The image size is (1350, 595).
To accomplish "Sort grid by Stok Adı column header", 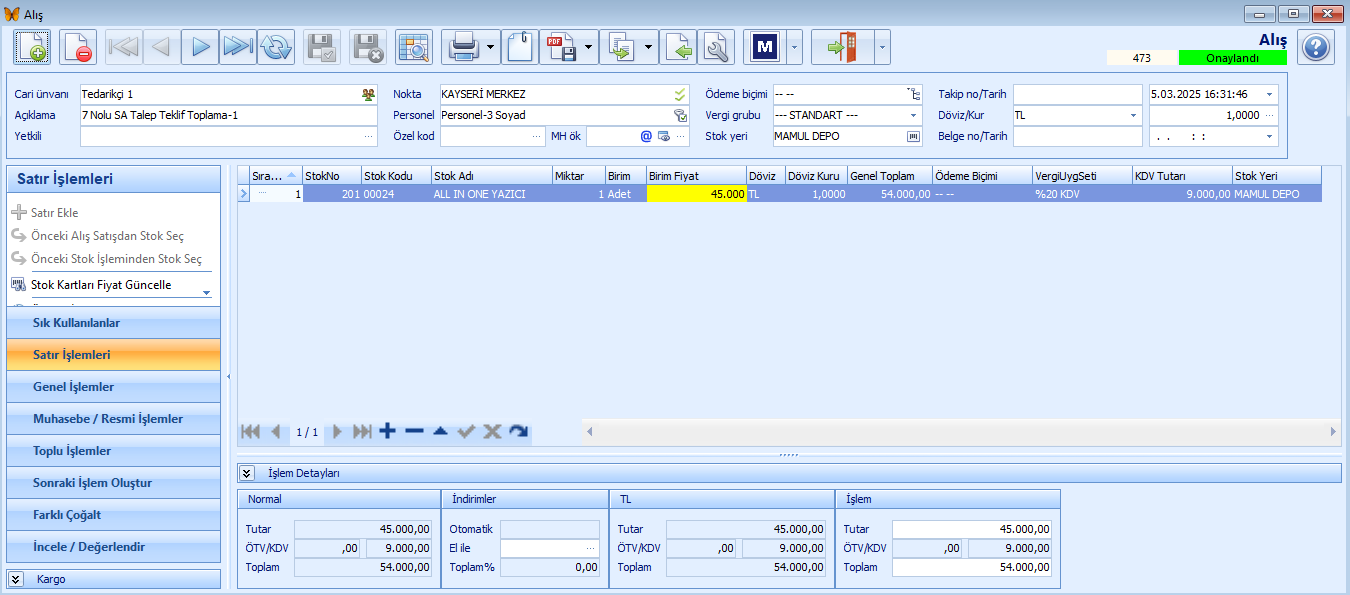I will click(x=491, y=176).
